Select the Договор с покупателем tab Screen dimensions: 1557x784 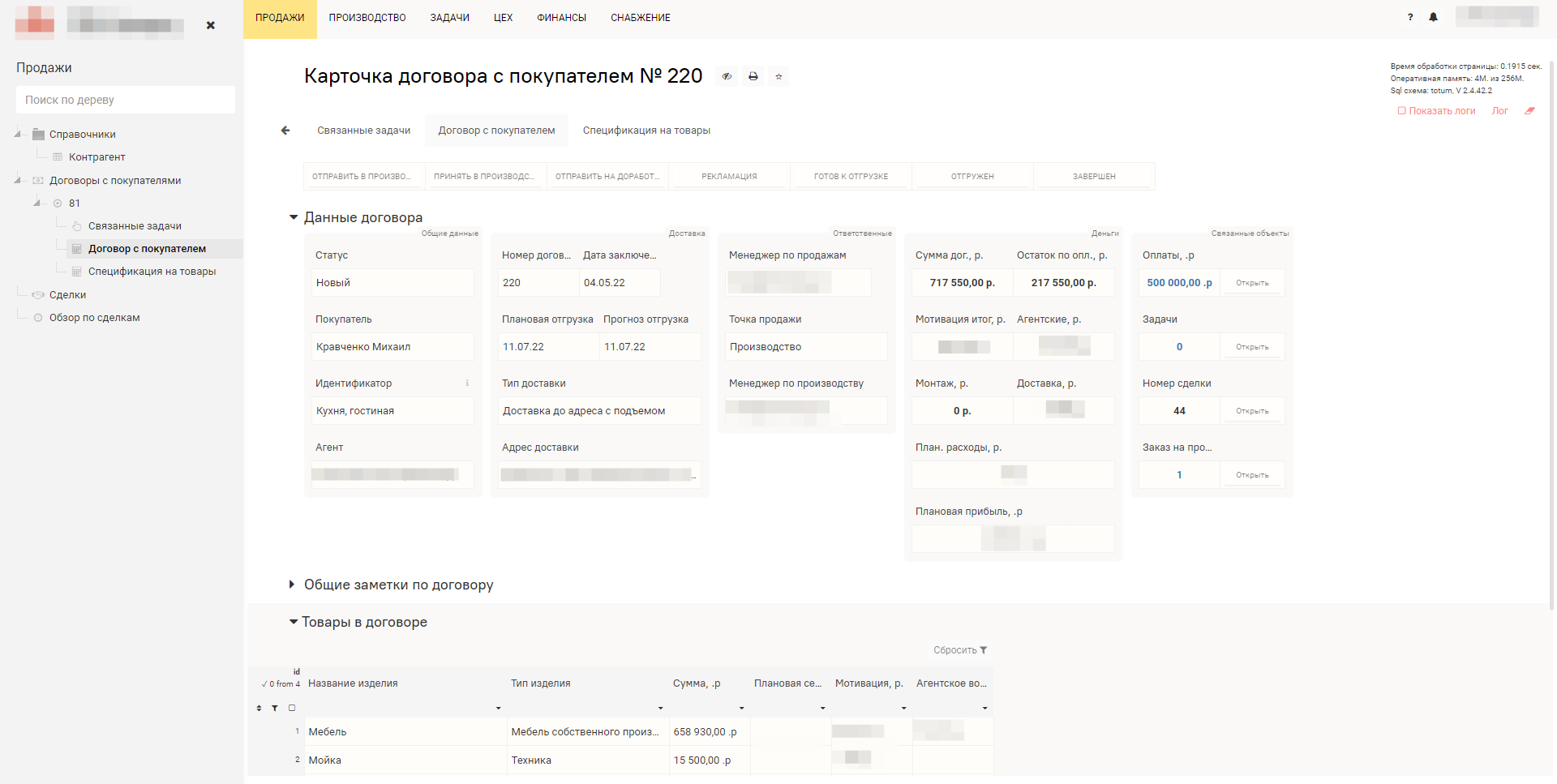pos(496,131)
